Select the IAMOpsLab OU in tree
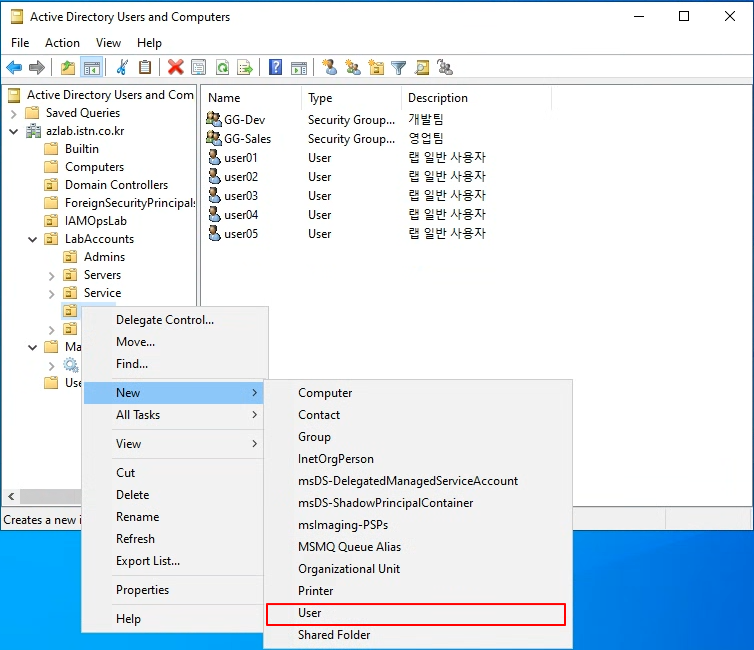754x650 pixels. tap(96, 221)
